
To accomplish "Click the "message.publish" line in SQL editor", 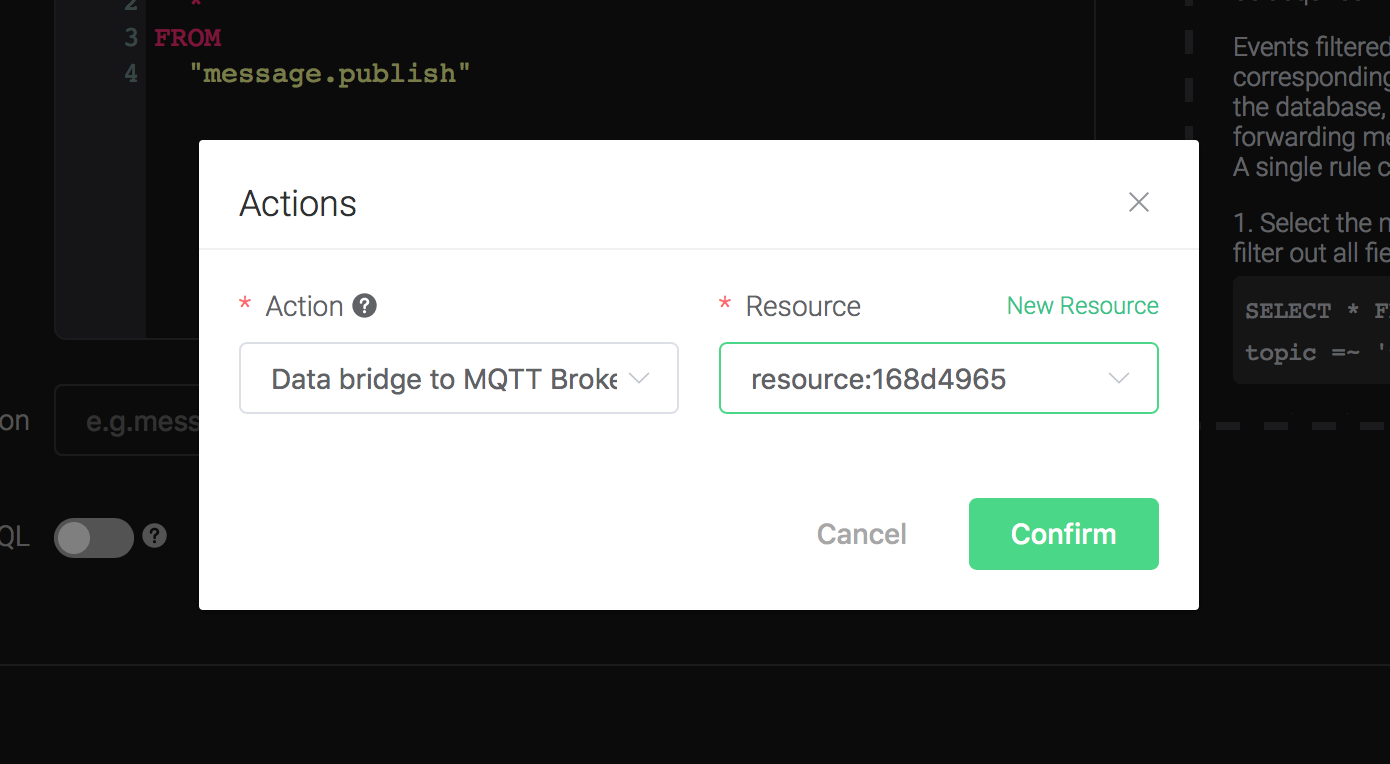I will [x=330, y=73].
